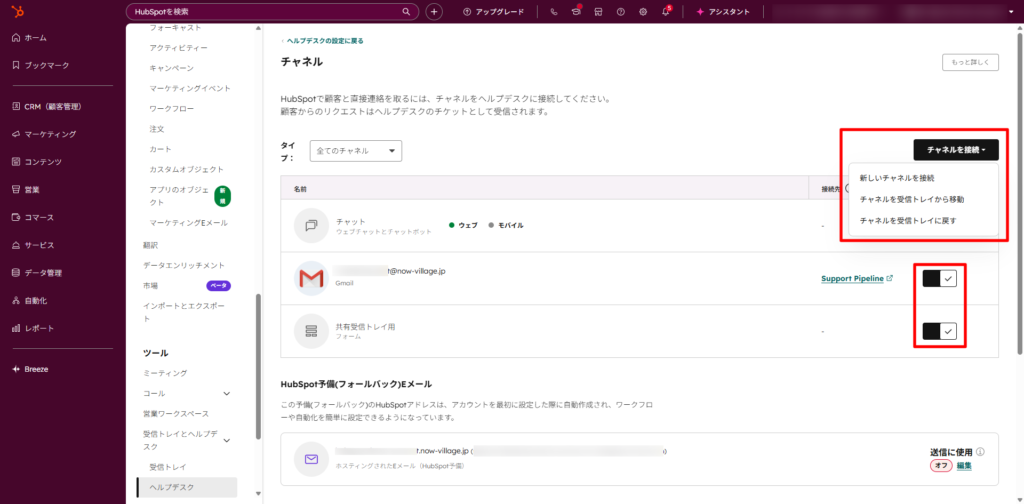Open the marketplace store icon
This screenshot has height=504, width=1024.
click(598, 12)
